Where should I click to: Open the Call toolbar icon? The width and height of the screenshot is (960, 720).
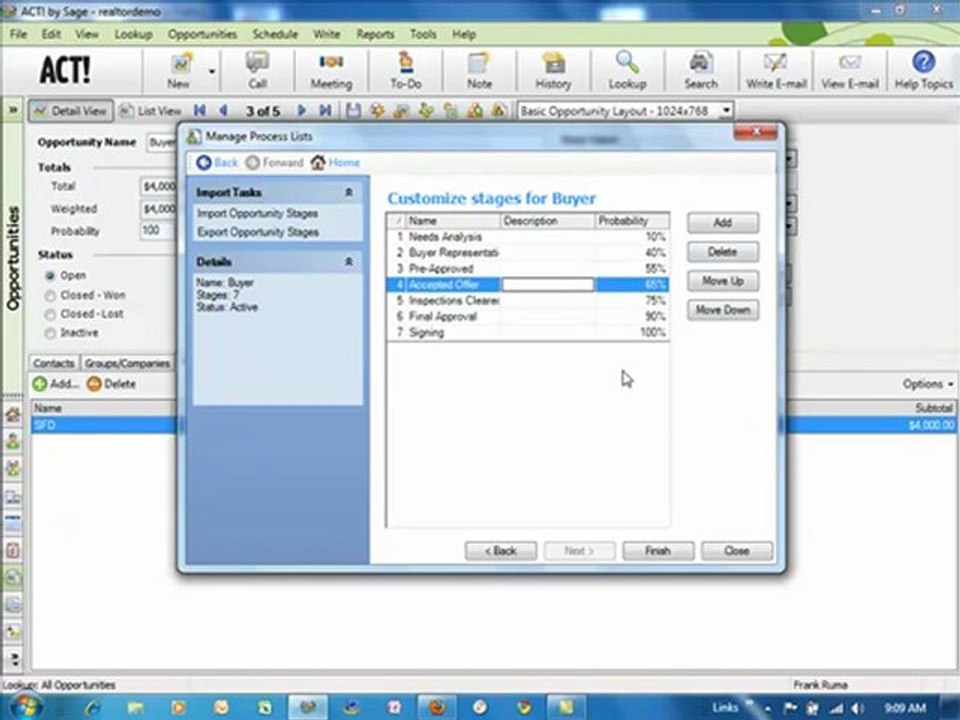tap(257, 70)
